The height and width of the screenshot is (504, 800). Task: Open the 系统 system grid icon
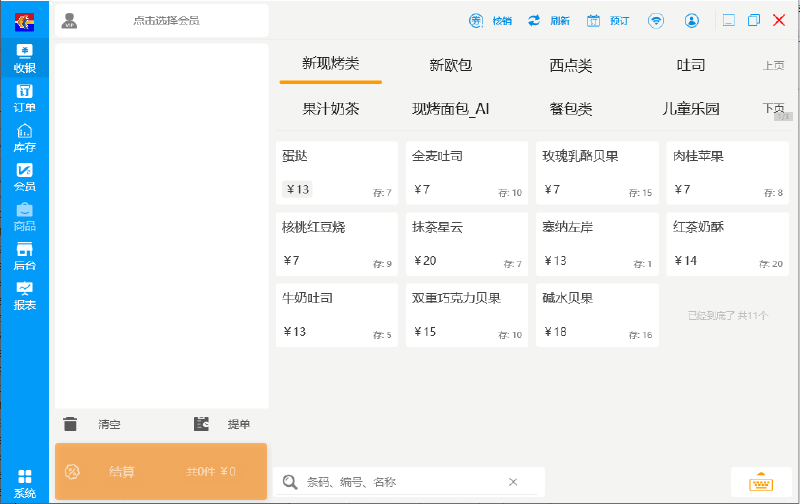pyautogui.click(x=24, y=484)
